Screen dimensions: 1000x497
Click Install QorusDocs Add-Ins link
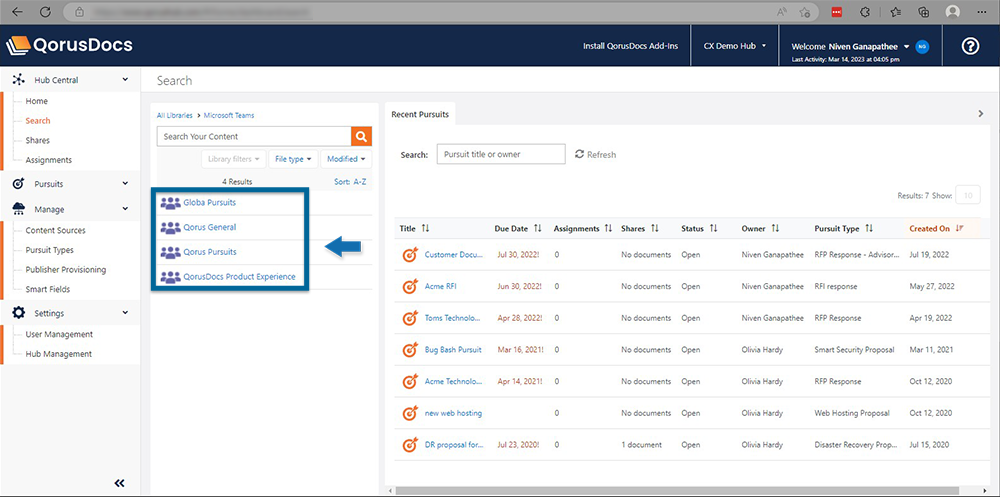pyautogui.click(x=631, y=46)
